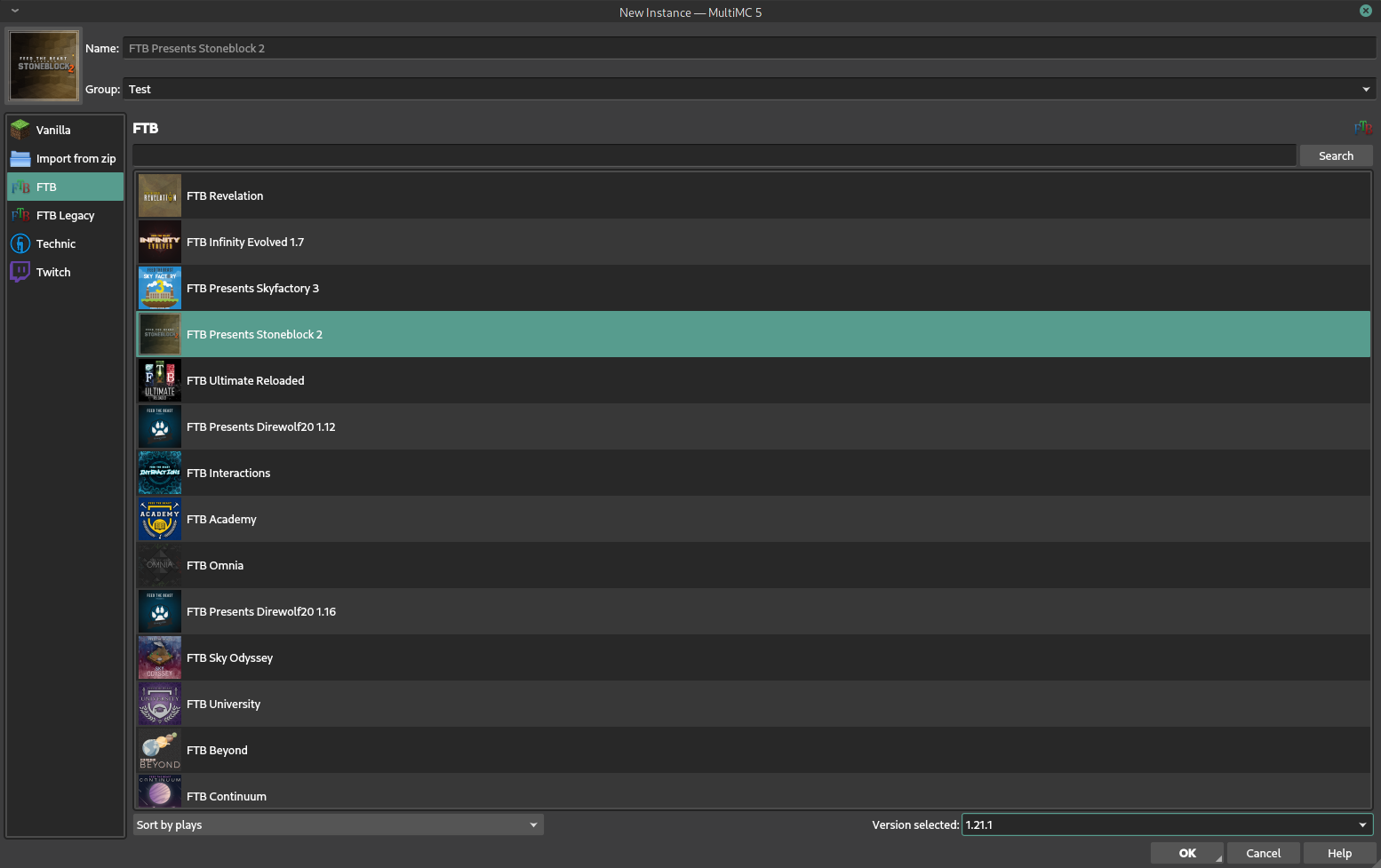Click the instance Name input field
Image resolution: width=1381 pixels, height=868 pixels.
pos(749,48)
